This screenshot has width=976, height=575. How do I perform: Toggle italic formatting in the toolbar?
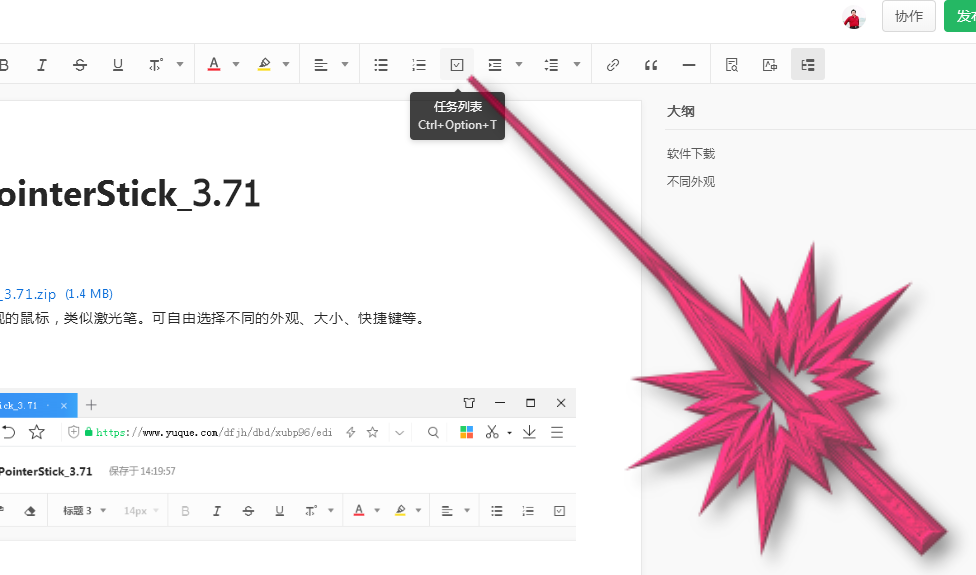42,65
